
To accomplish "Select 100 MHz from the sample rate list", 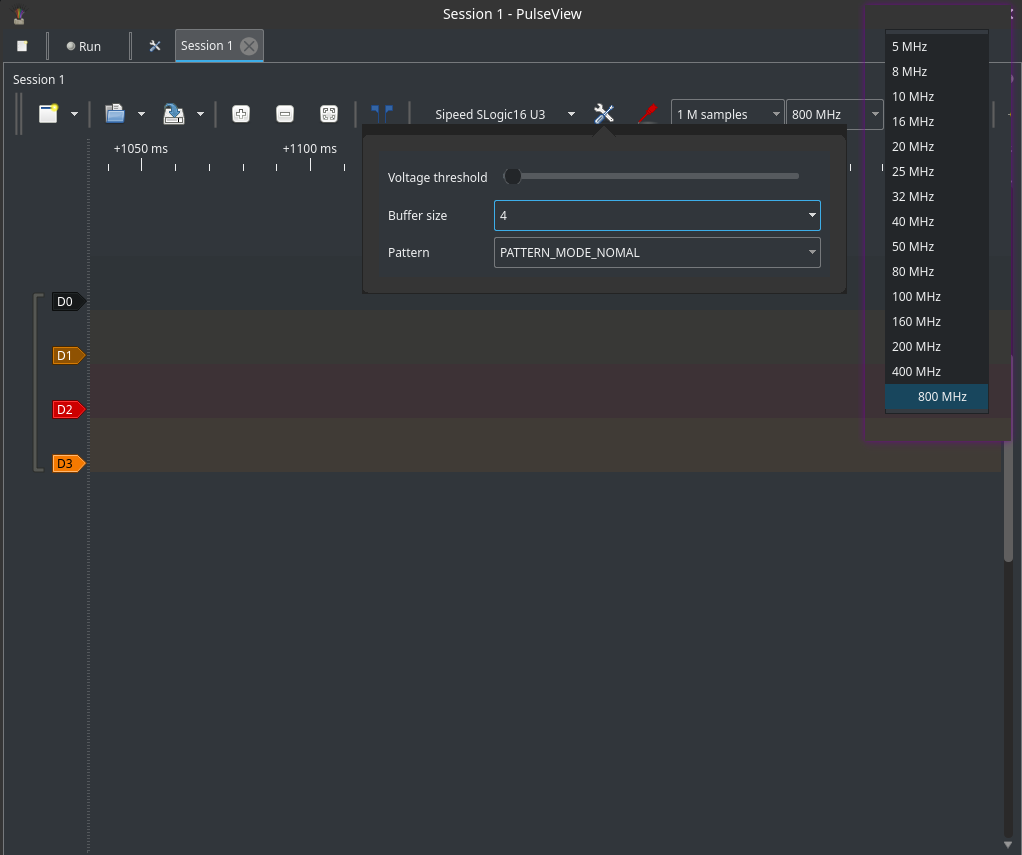I will [x=916, y=297].
